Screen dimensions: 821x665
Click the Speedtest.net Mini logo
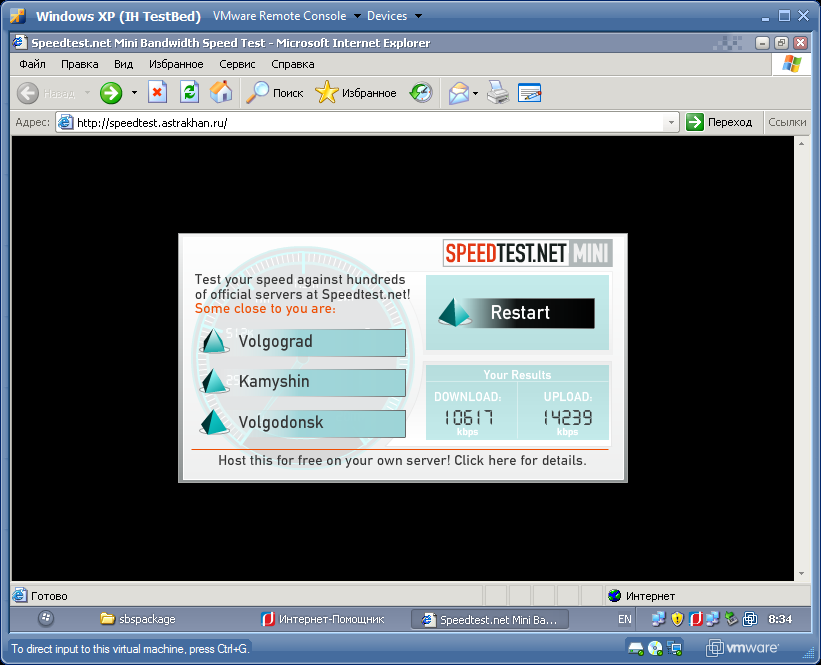(x=528, y=253)
